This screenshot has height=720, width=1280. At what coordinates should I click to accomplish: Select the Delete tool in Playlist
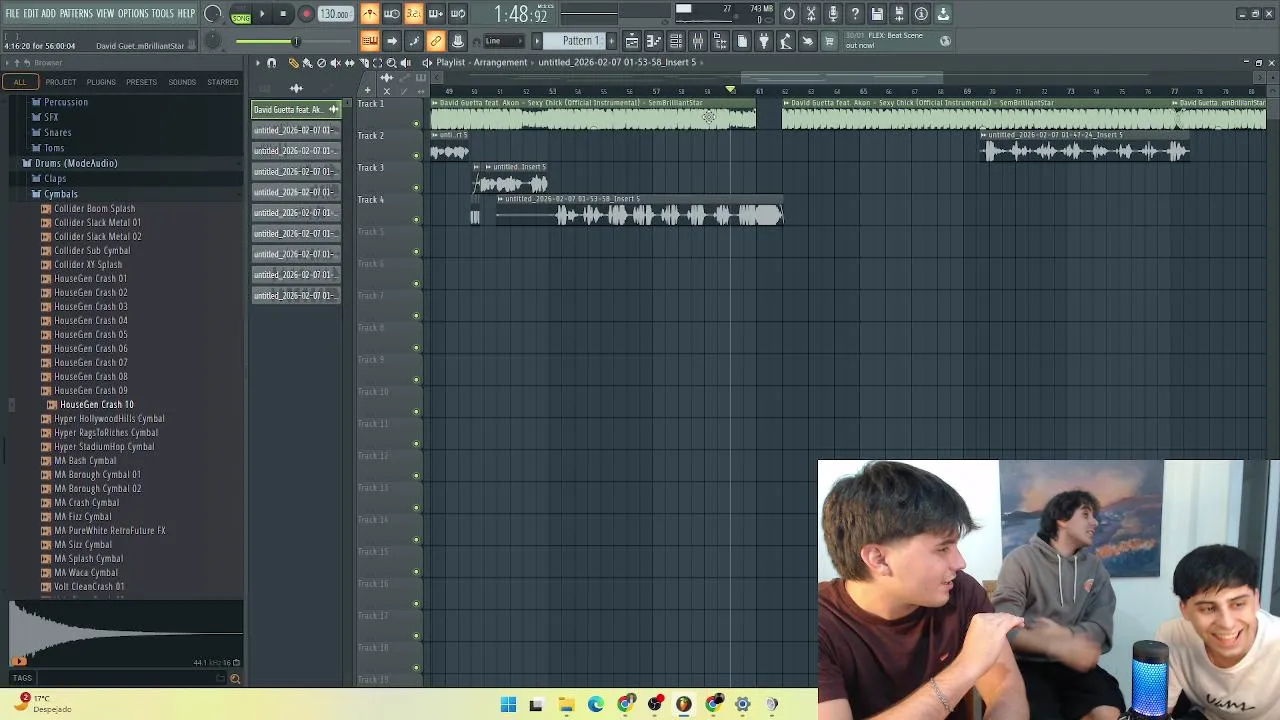pos(321,62)
